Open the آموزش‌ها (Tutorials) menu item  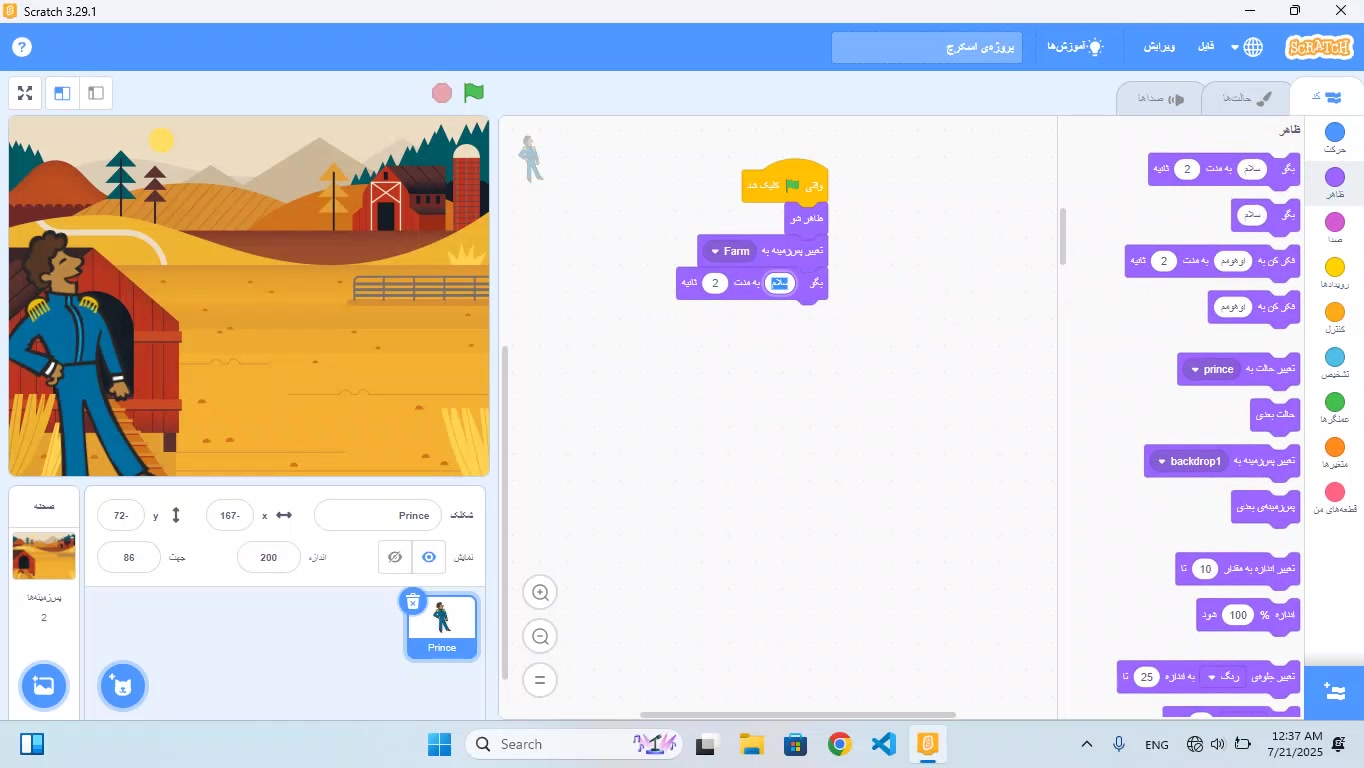coord(1075,47)
